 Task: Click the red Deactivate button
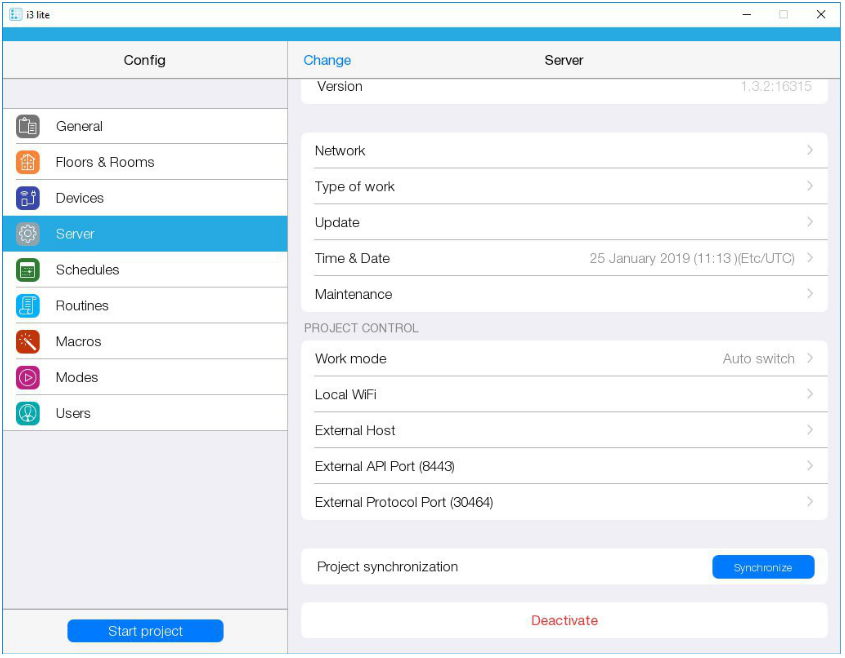tap(564, 620)
